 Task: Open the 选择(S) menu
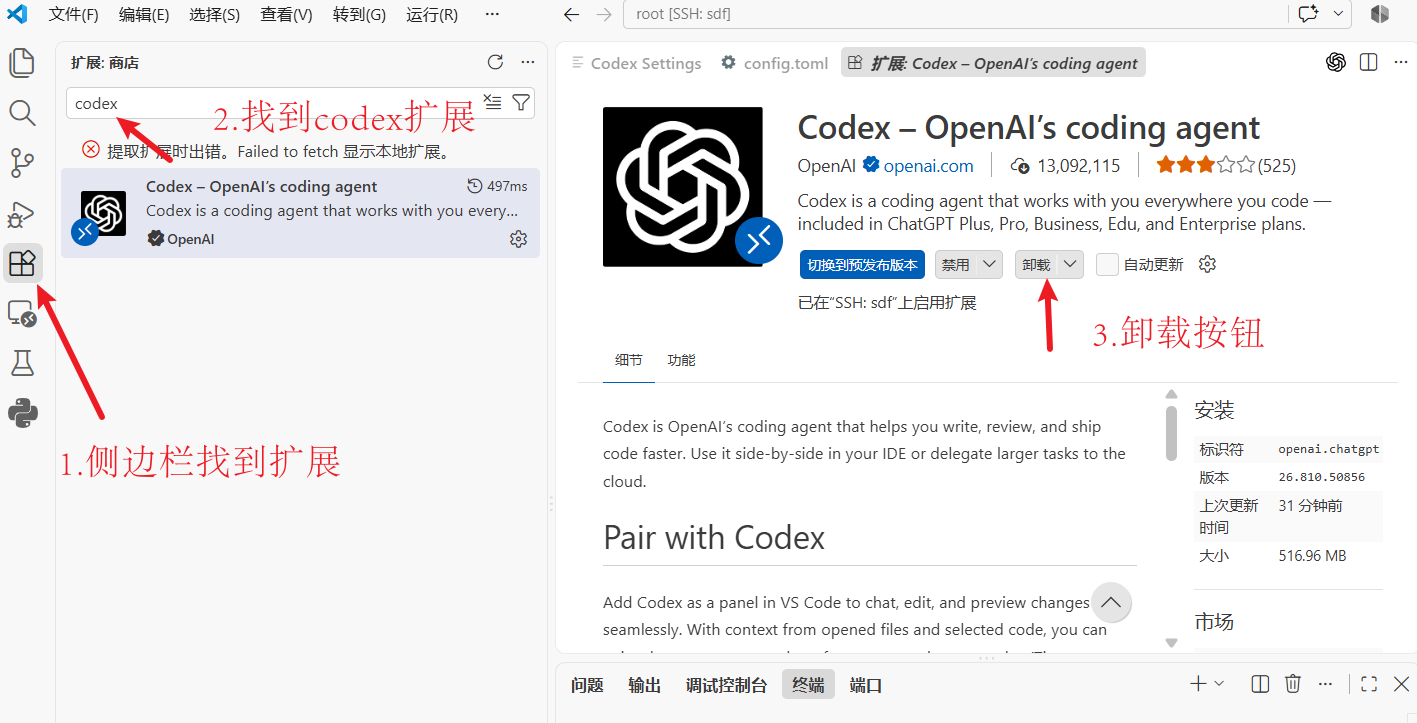coord(215,14)
